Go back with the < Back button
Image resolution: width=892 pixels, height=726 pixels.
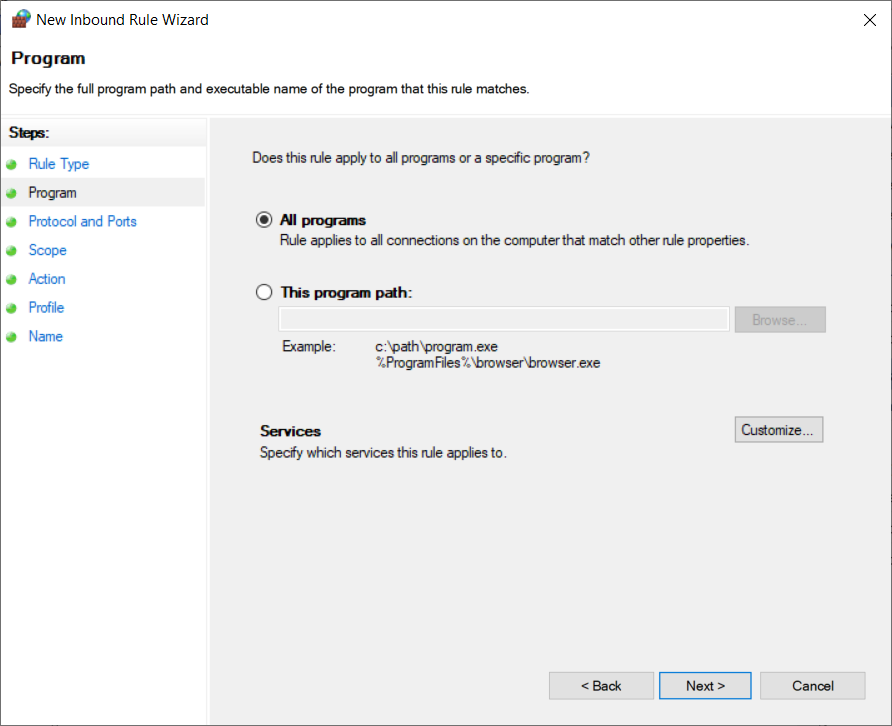[x=601, y=685]
